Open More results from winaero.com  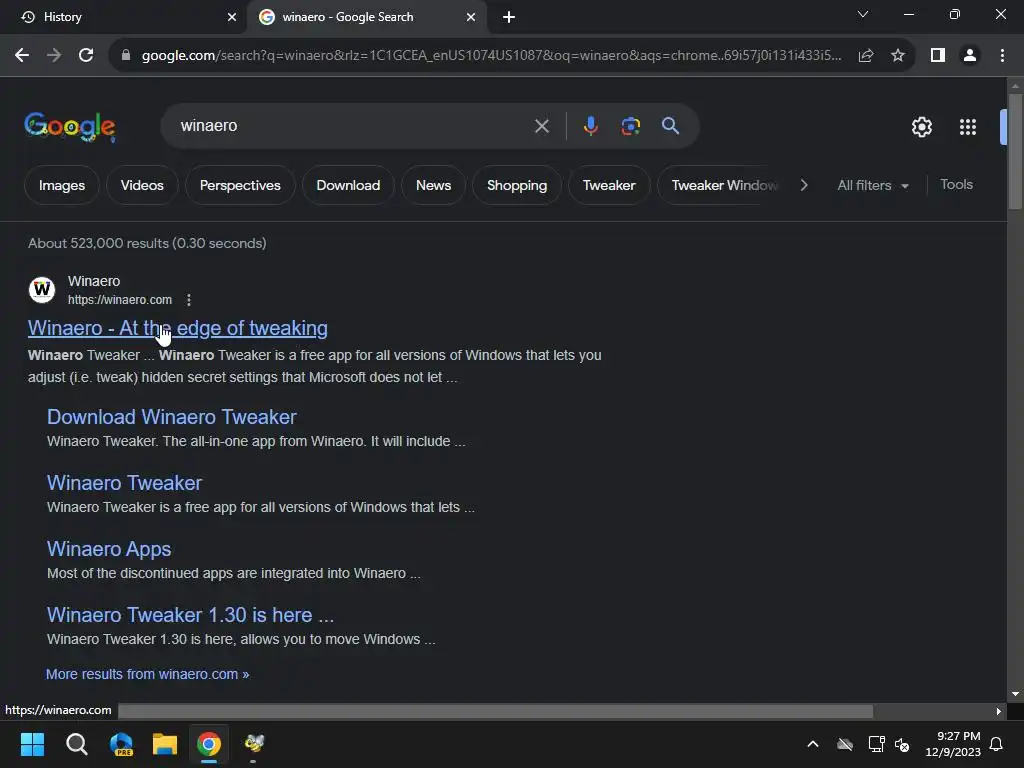coord(148,674)
